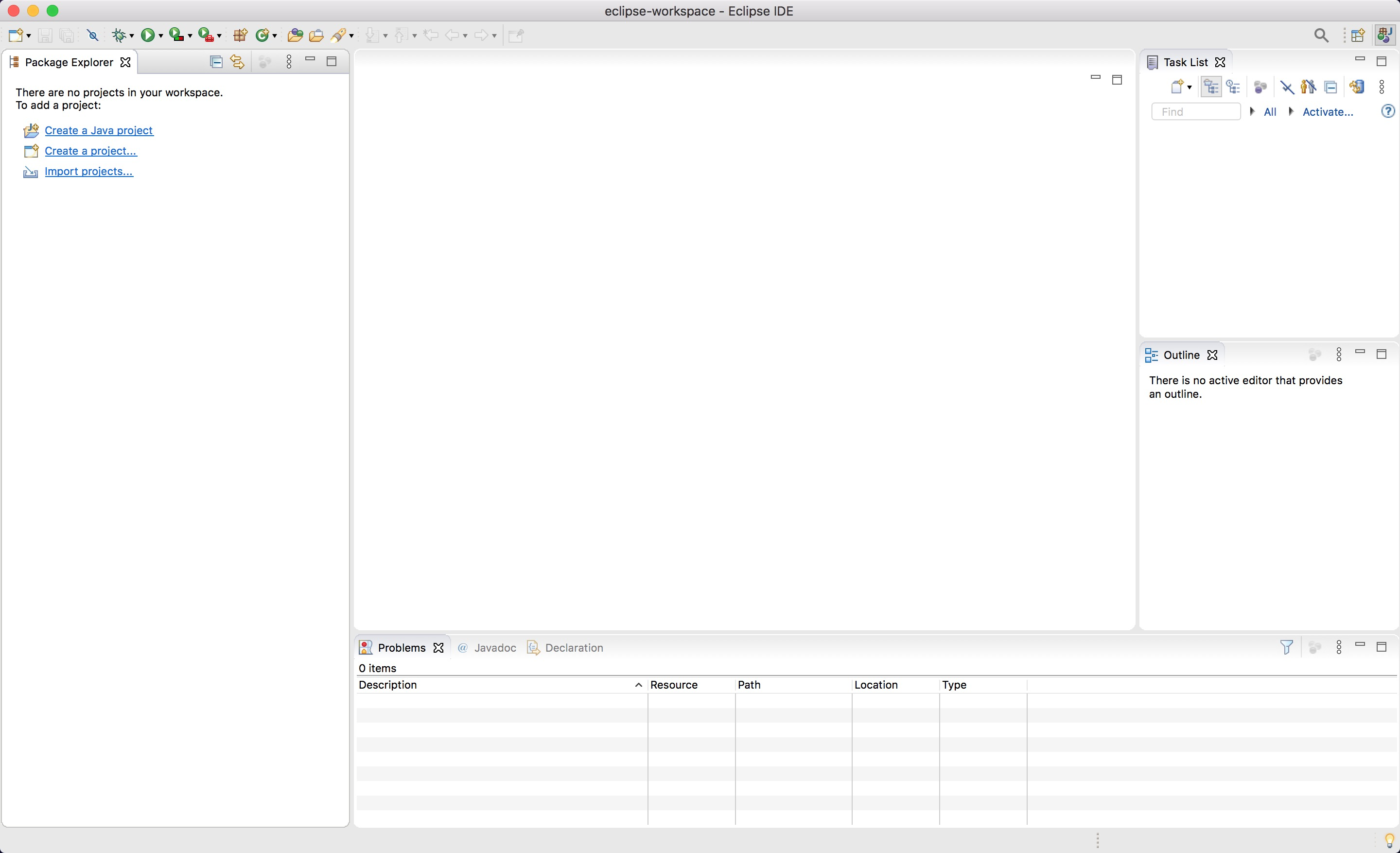This screenshot has height=853, width=1400.
Task: Launch the Debug bug icon
Action: click(119, 35)
